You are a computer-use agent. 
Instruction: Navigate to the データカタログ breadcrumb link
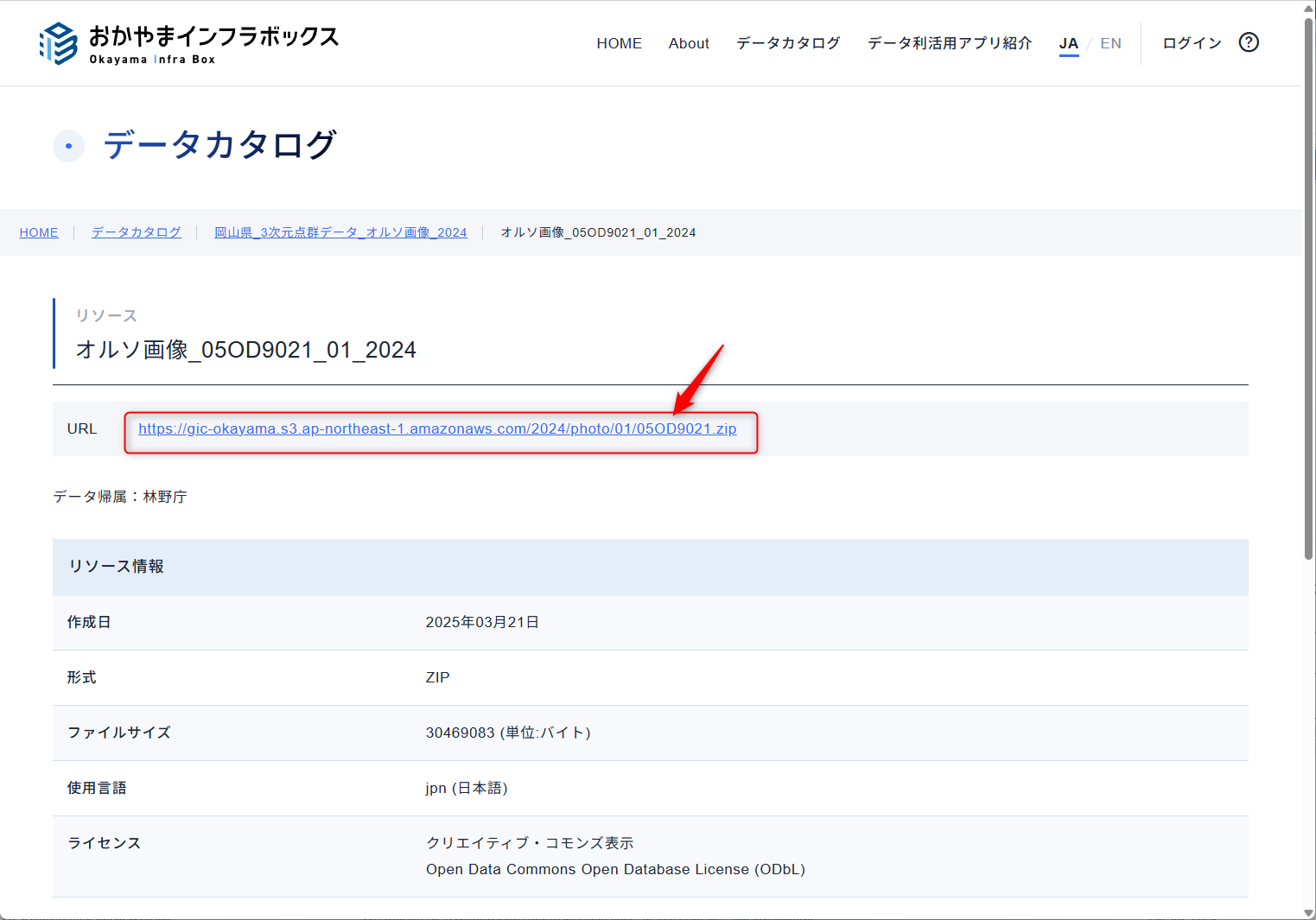click(137, 232)
